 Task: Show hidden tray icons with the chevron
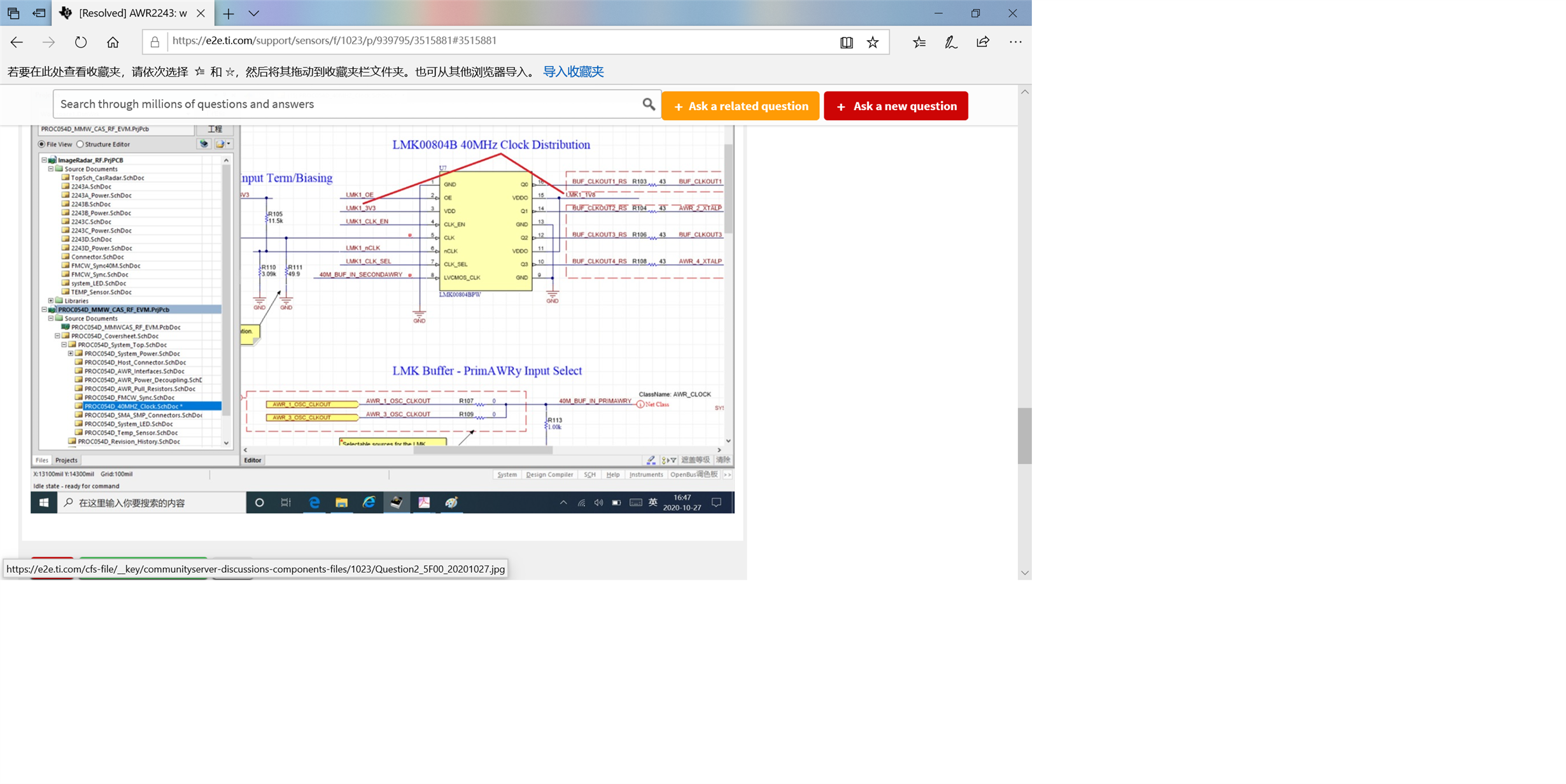[x=563, y=502]
